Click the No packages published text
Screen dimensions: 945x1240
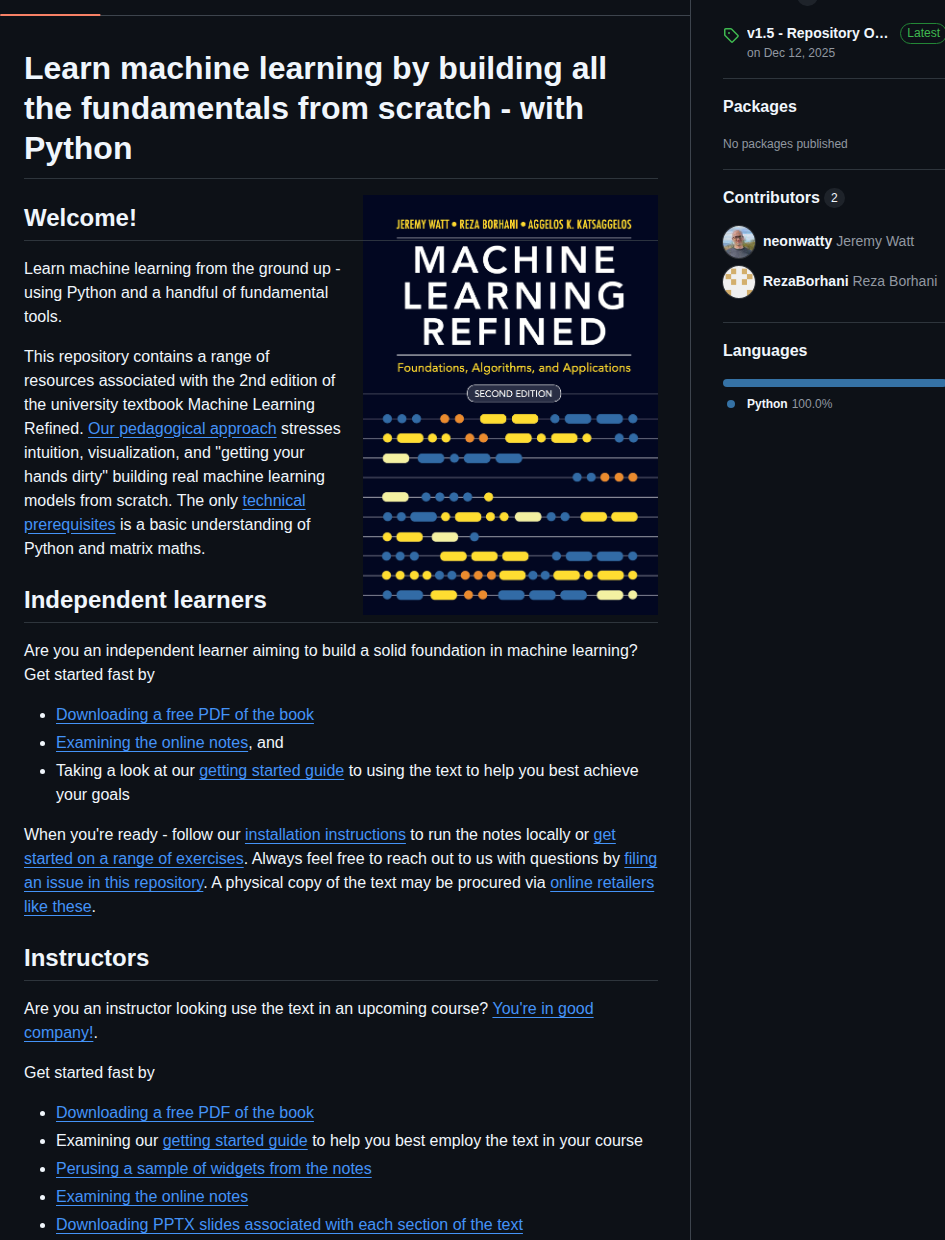tap(785, 144)
